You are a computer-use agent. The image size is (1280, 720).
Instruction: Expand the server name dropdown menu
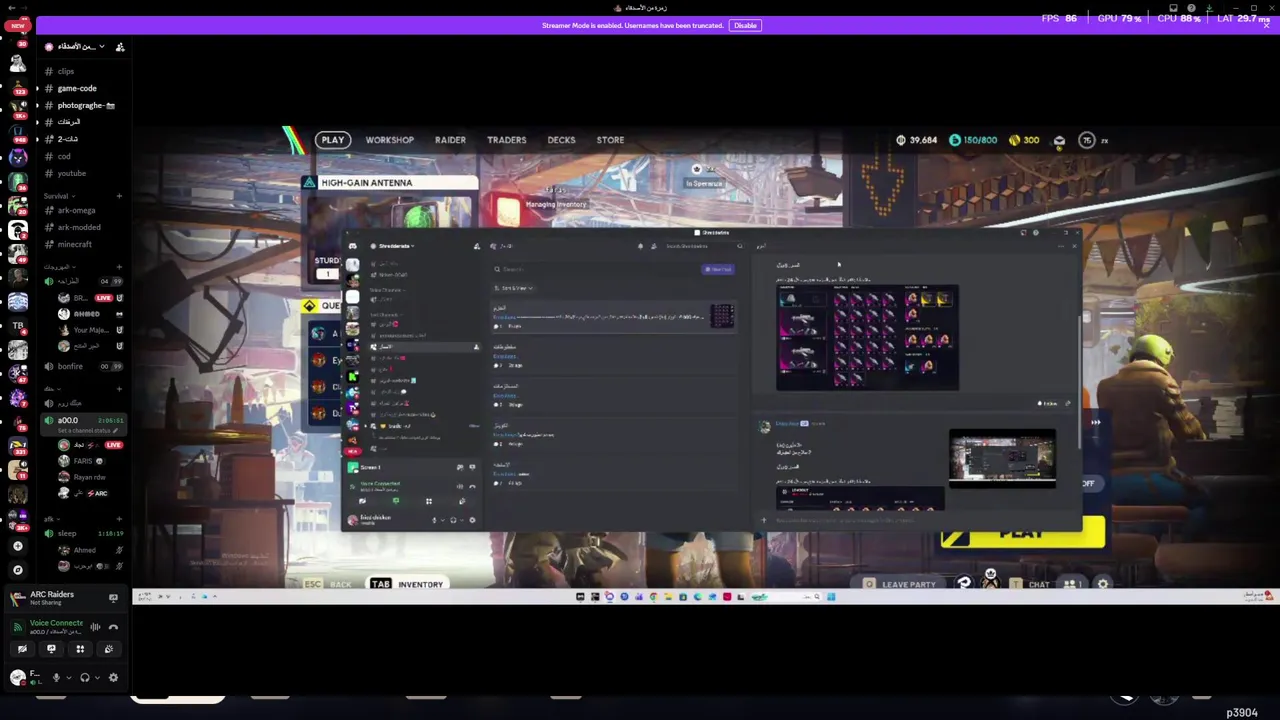coord(101,47)
